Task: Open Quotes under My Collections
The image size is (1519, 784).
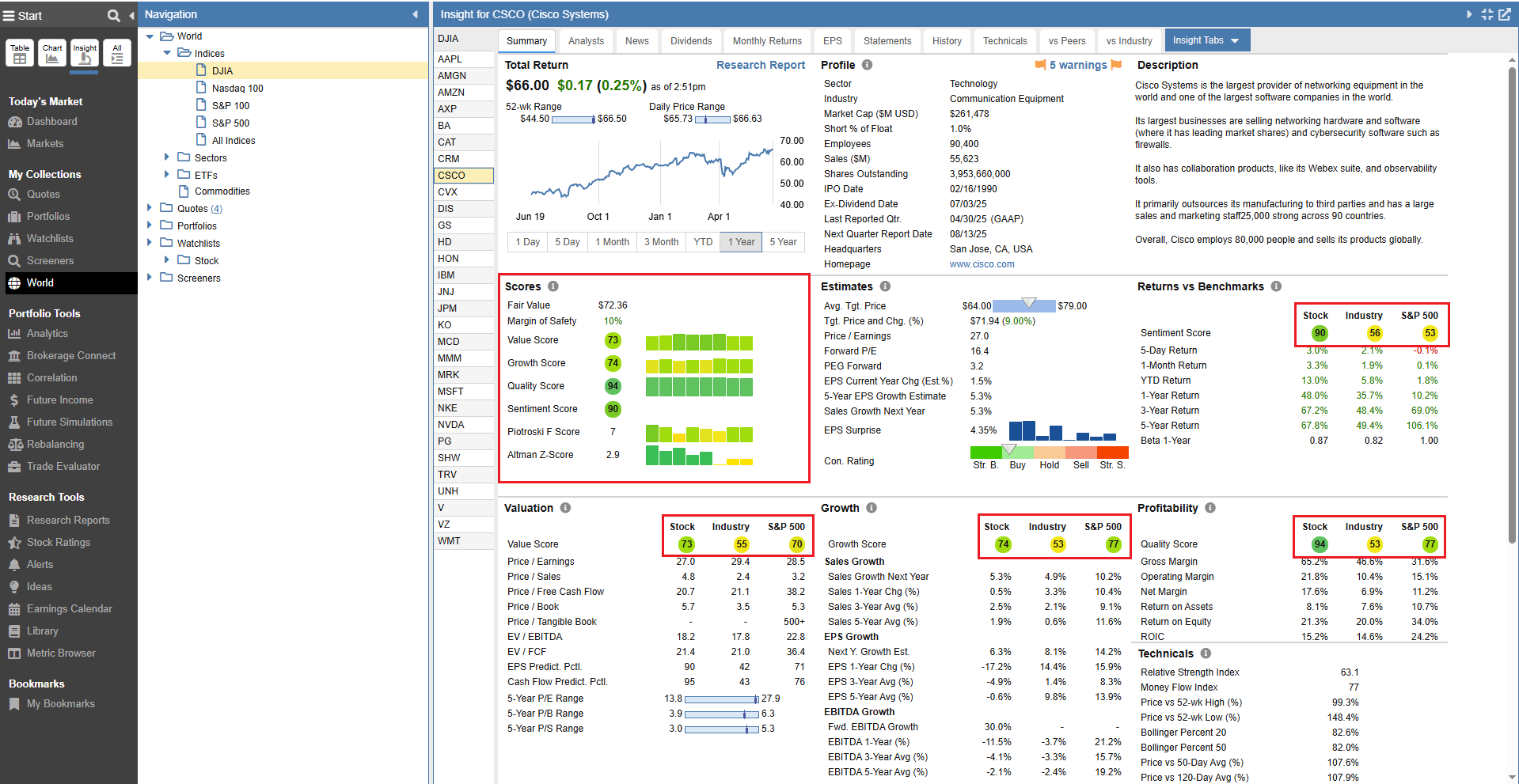Action: (x=43, y=194)
